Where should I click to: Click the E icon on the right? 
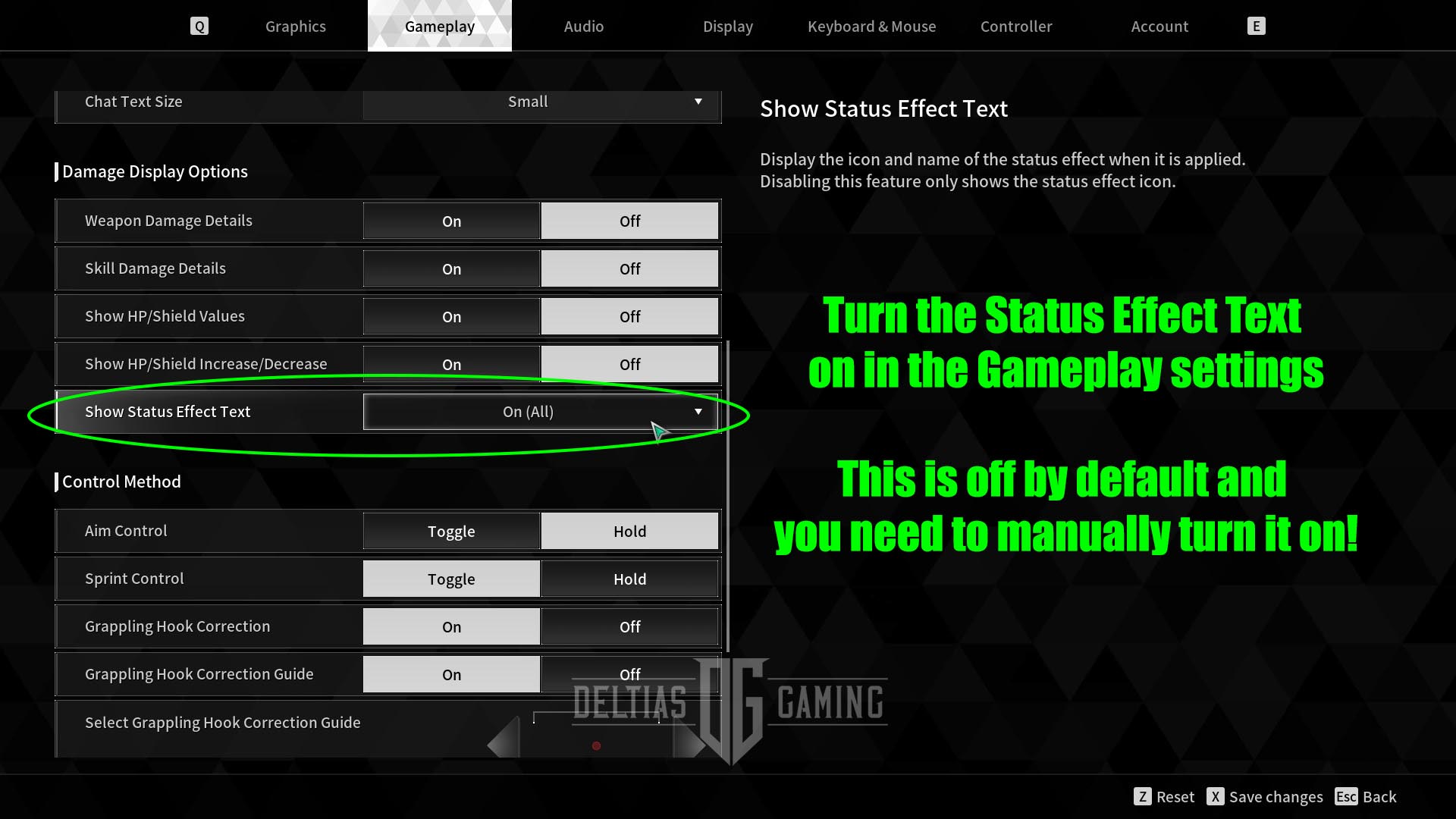[x=1257, y=25]
